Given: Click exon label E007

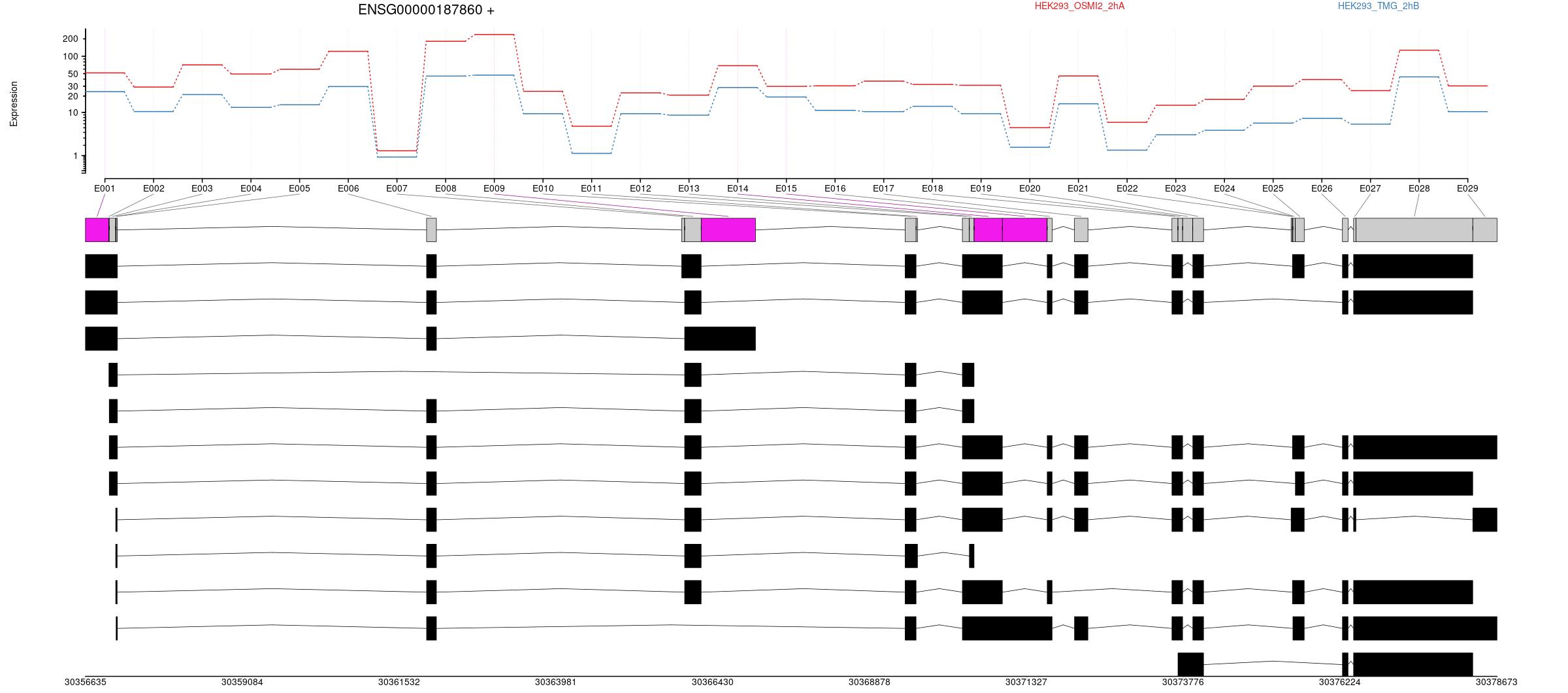Looking at the screenshot, I should pos(397,188).
